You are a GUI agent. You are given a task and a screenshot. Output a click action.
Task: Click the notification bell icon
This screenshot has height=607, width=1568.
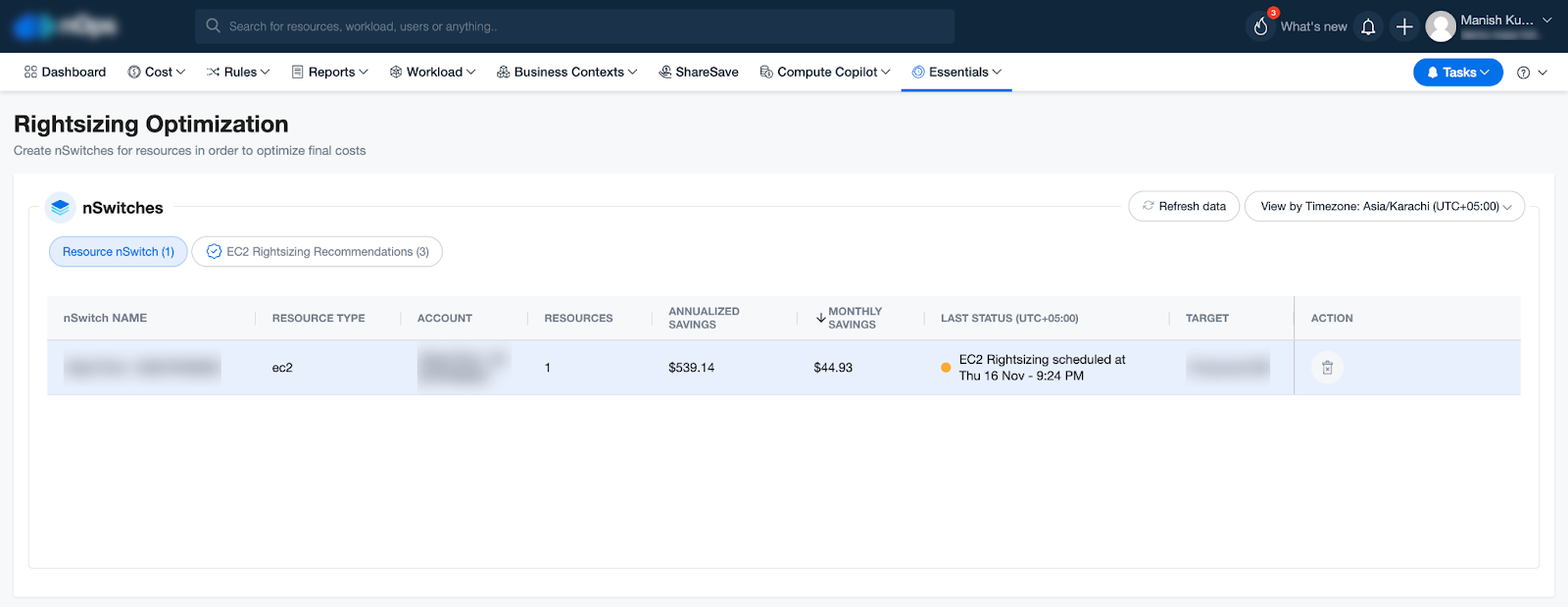(1368, 26)
